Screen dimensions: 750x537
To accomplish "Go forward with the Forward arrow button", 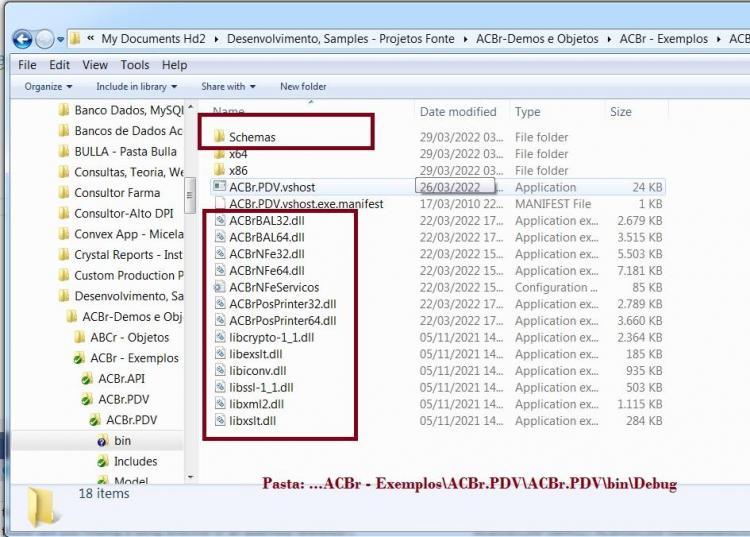I will click(44, 39).
